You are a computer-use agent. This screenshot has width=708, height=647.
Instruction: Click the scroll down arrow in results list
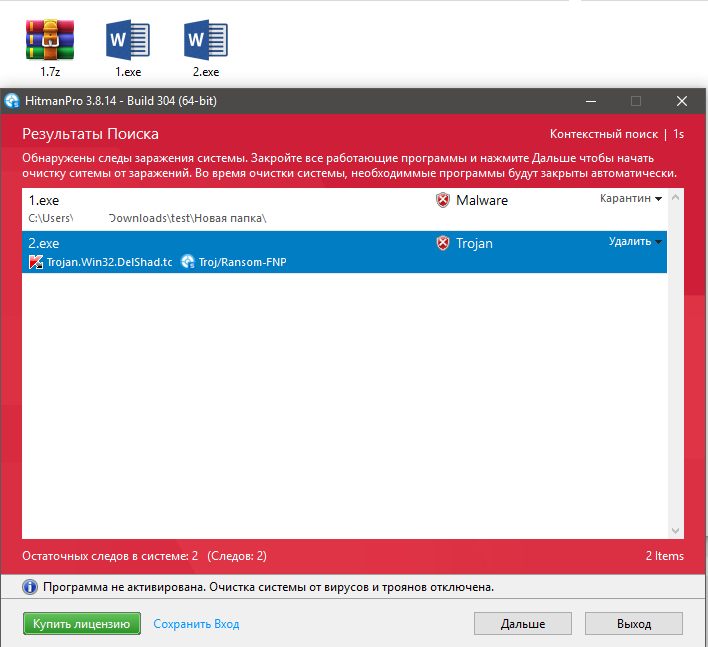tap(675, 531)
